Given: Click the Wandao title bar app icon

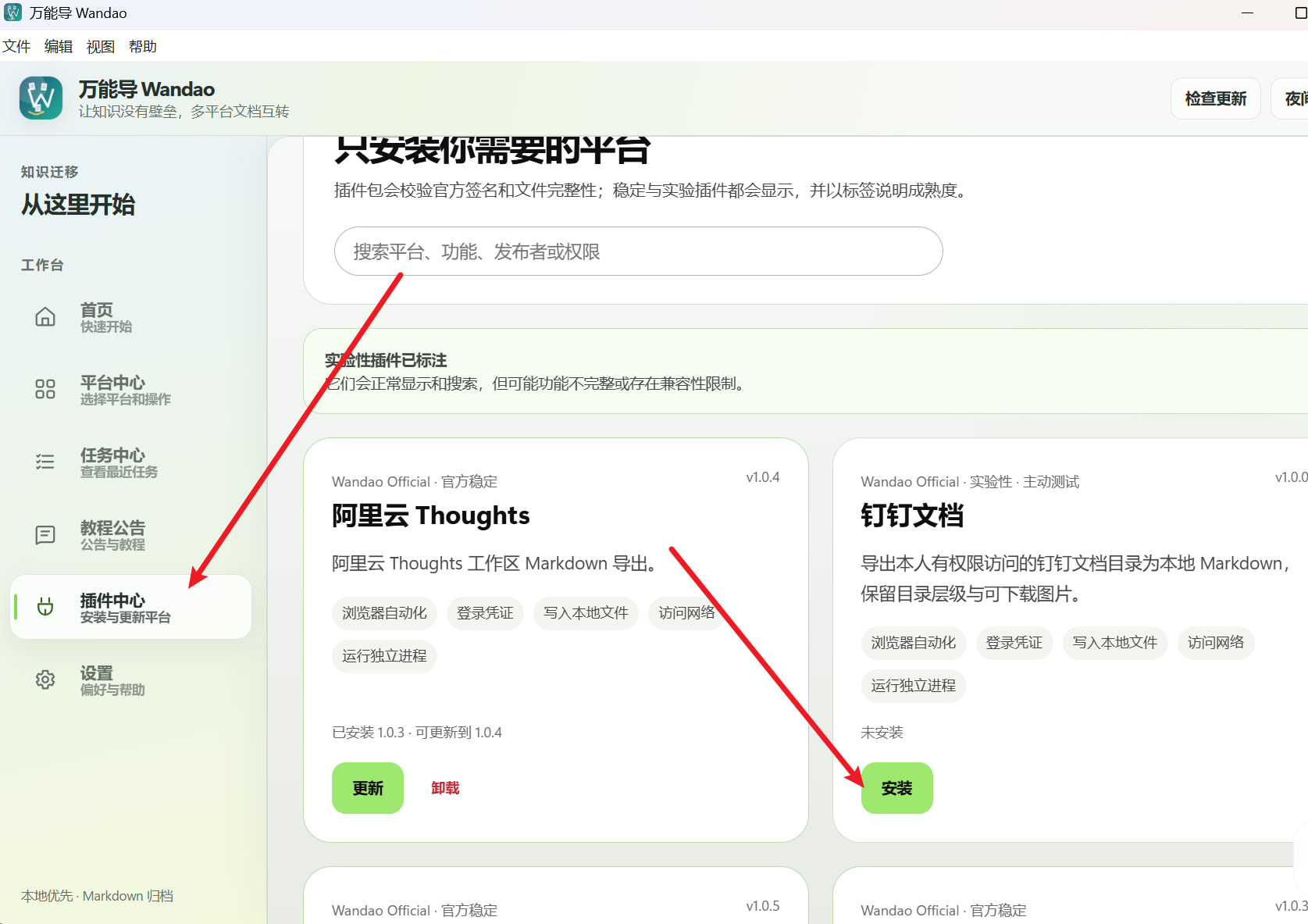Looking at the screenshot, I should (x=13, y=13).
